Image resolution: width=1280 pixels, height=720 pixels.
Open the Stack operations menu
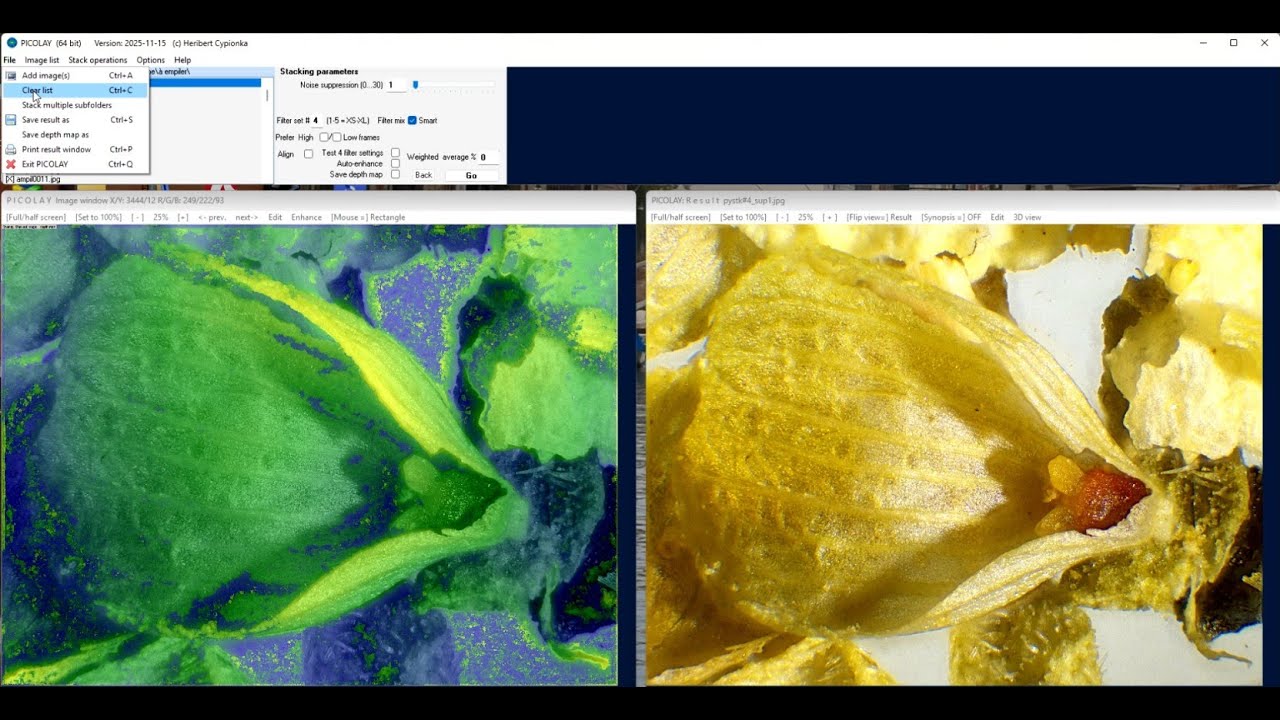98,60
